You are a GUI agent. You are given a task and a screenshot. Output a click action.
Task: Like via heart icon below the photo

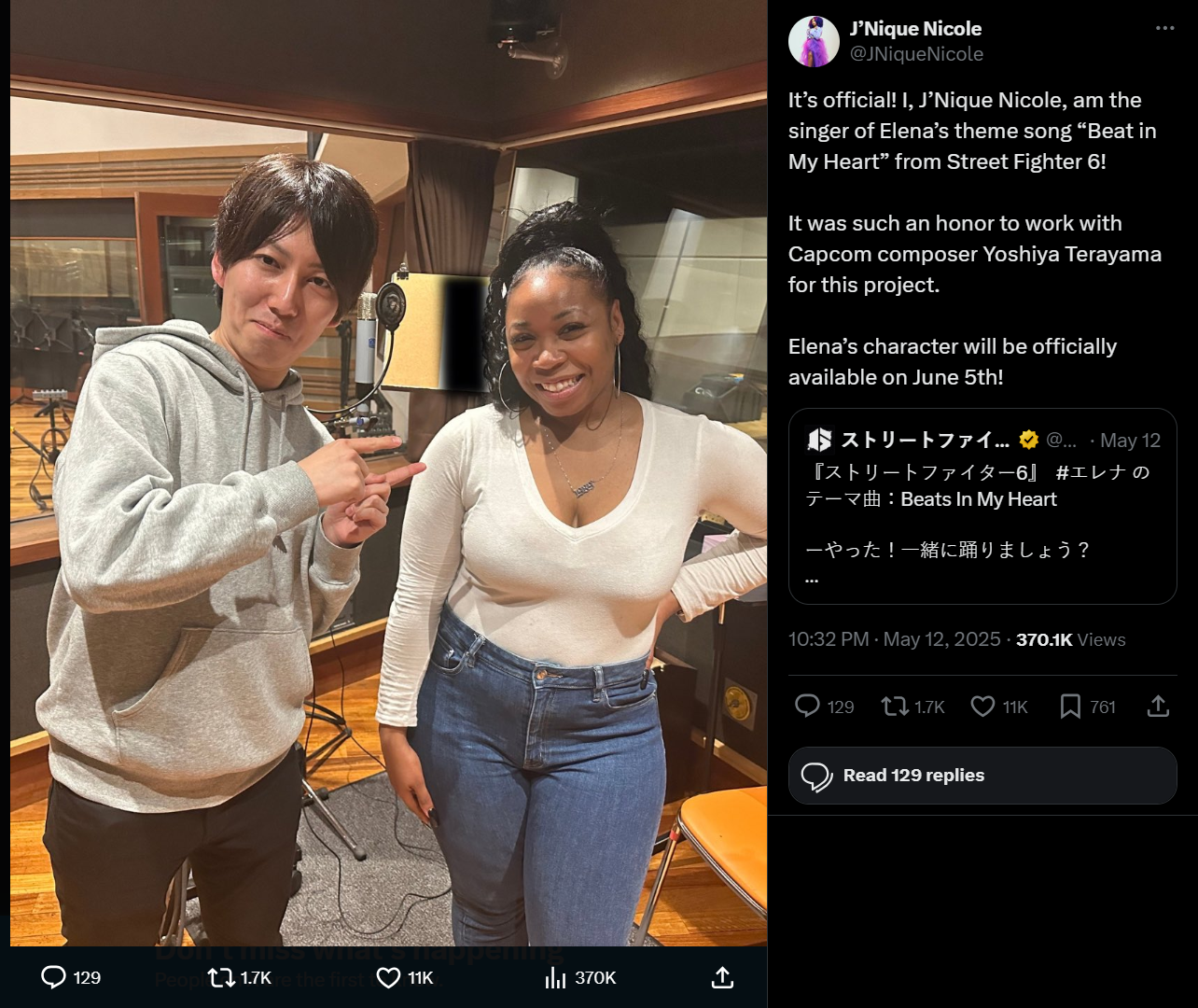click(388, 977)
